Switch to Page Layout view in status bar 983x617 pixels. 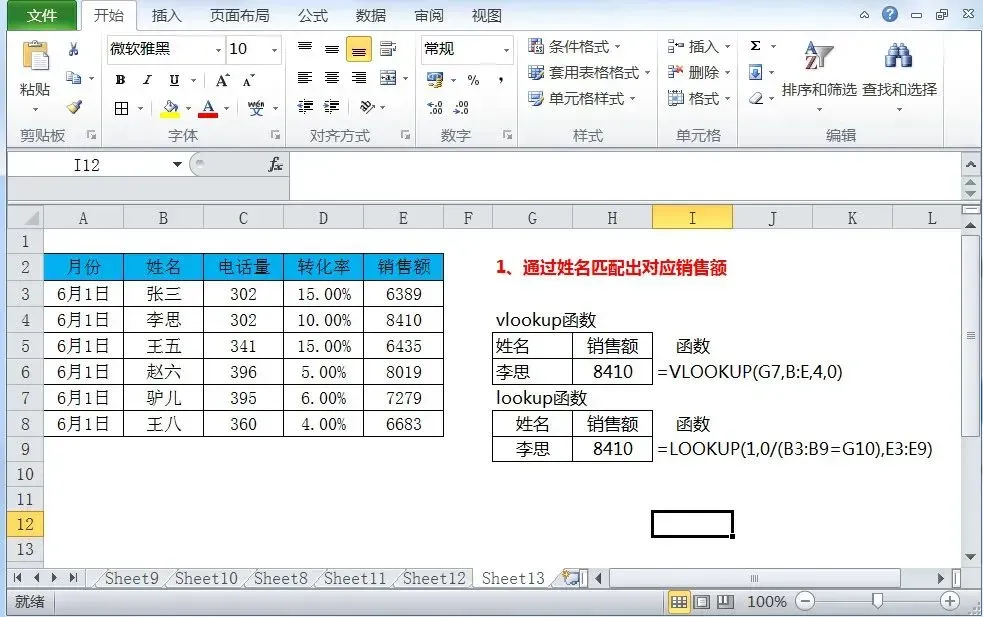tap(702, 602)
